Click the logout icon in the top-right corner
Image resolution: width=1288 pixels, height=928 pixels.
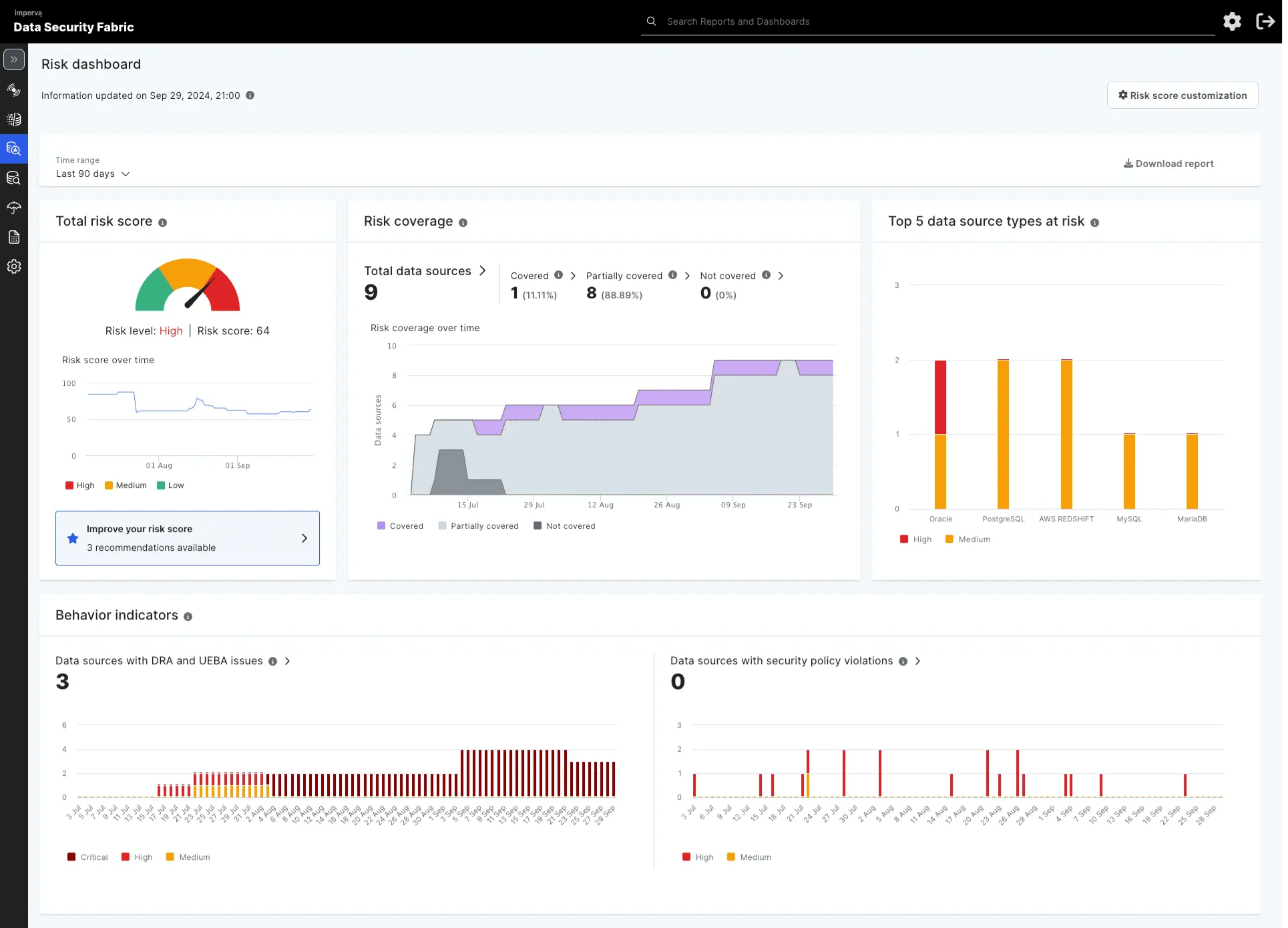click(1266, 21)
